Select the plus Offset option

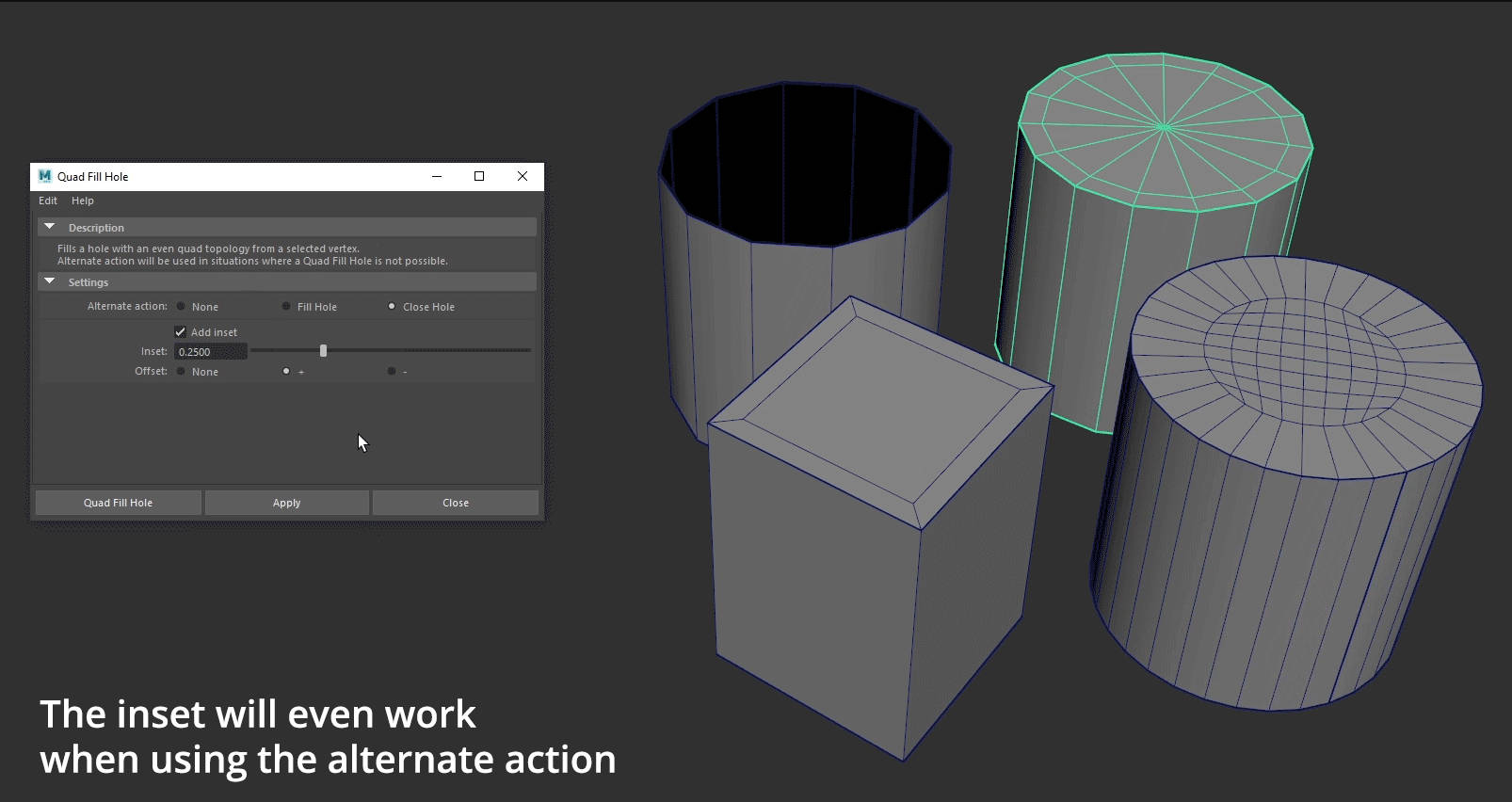(x=286, y=371)
